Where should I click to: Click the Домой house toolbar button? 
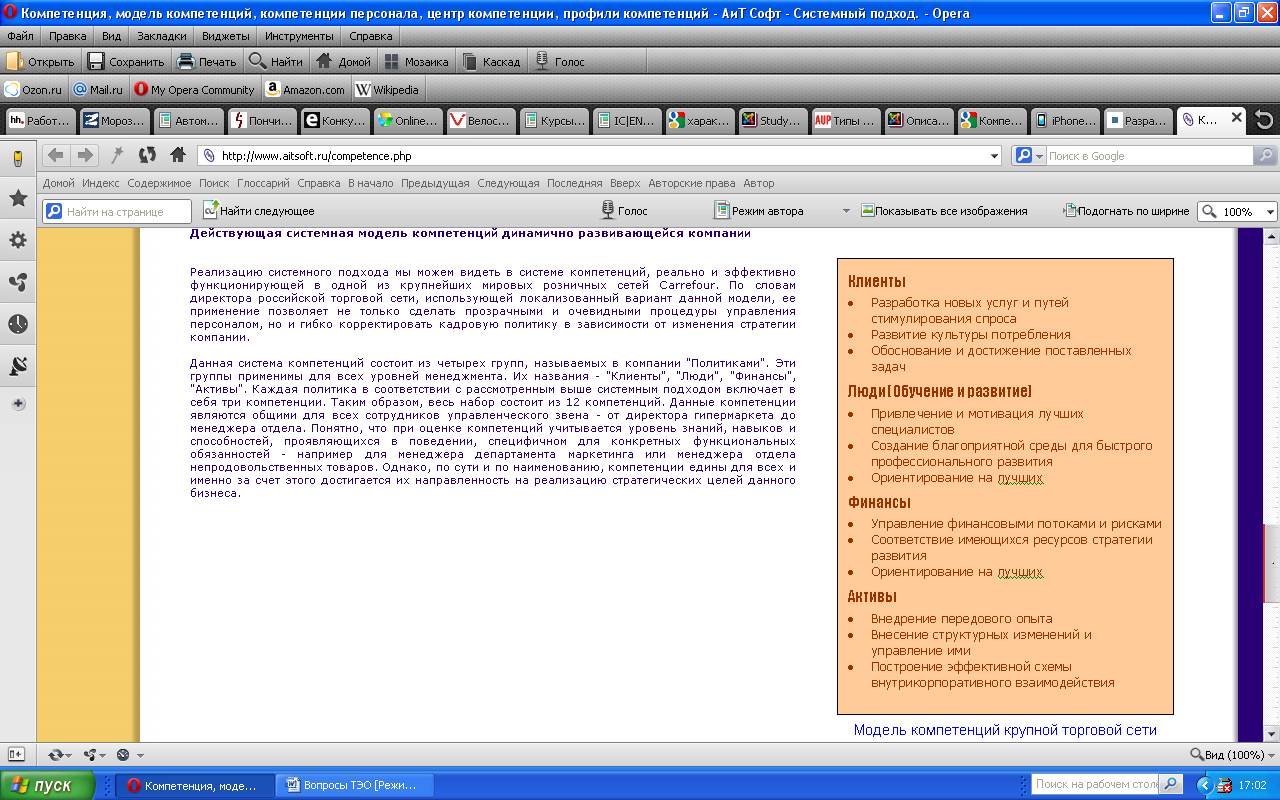[x=343, y=61]
